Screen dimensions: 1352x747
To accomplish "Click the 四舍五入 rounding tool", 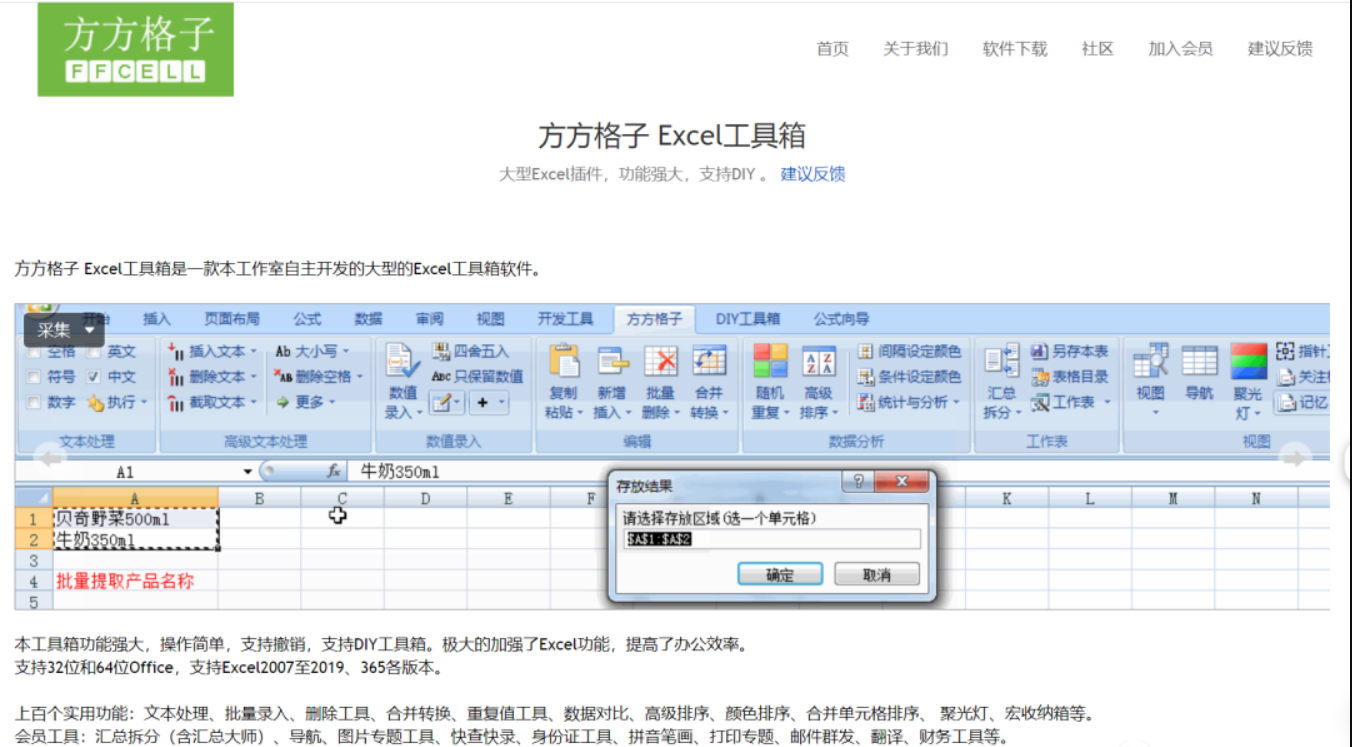I will (471, 351).
